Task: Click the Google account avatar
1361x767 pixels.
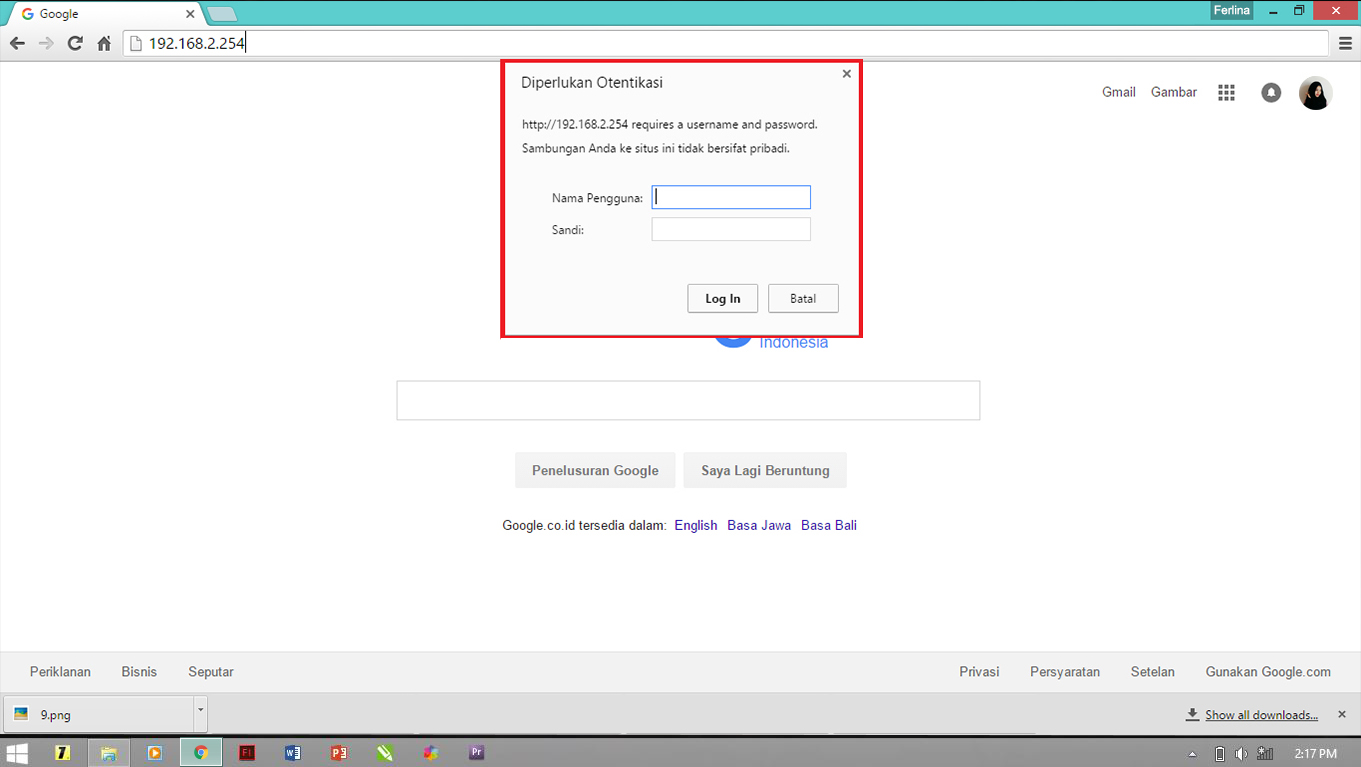Action: 1315,93
